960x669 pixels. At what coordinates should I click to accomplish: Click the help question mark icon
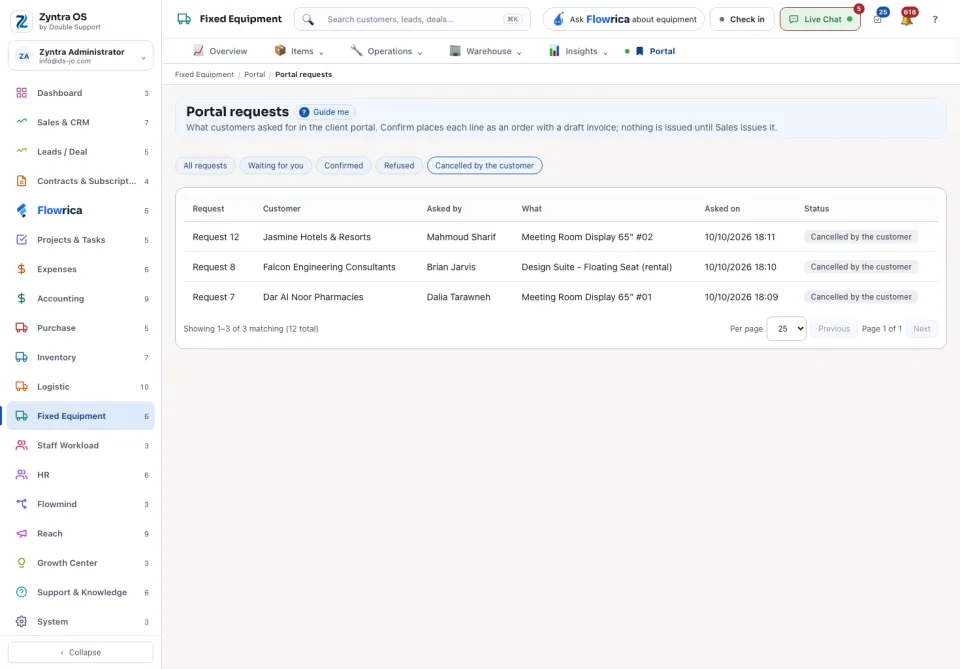click(935, 20)
